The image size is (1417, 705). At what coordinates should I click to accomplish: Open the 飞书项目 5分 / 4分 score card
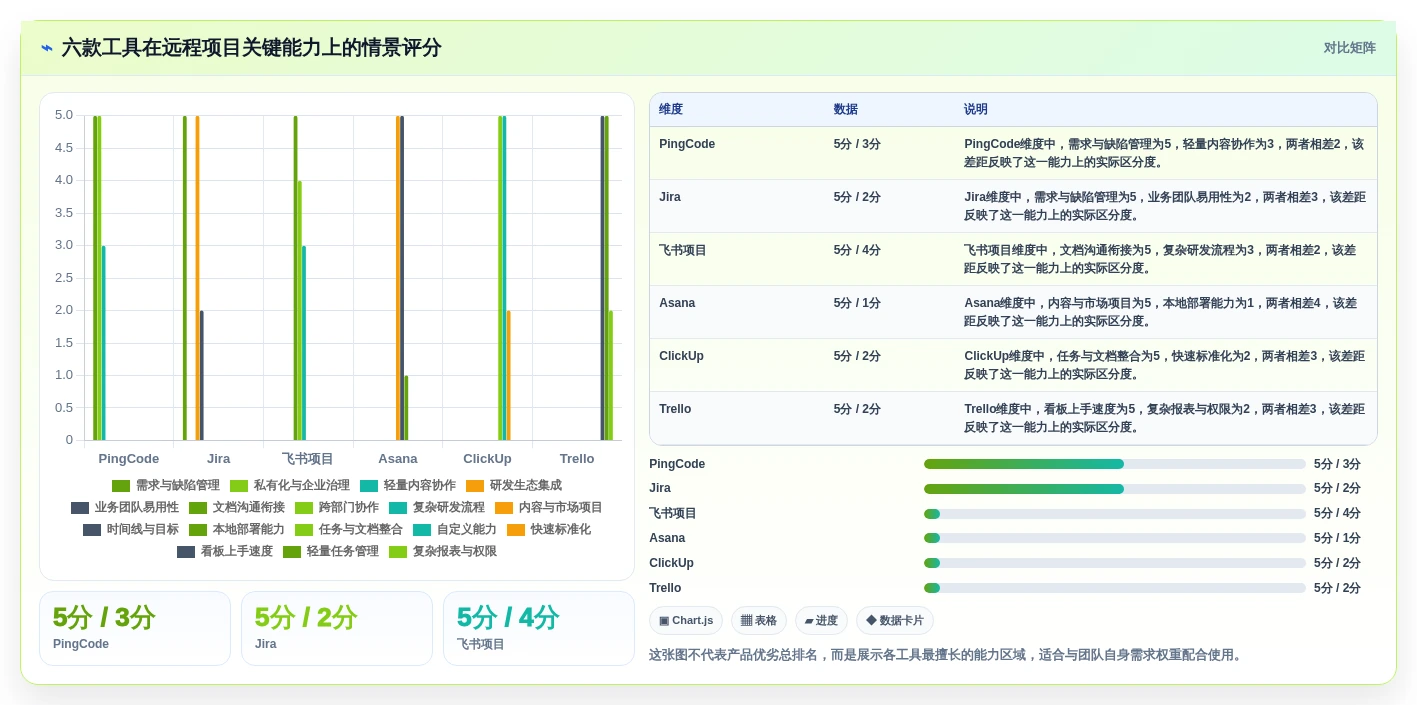pos(539,628)
